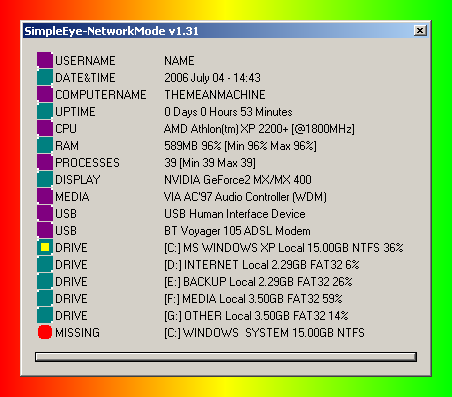
Task: Click the USB Human Interface Device text
Action: (x=235, y=214)
